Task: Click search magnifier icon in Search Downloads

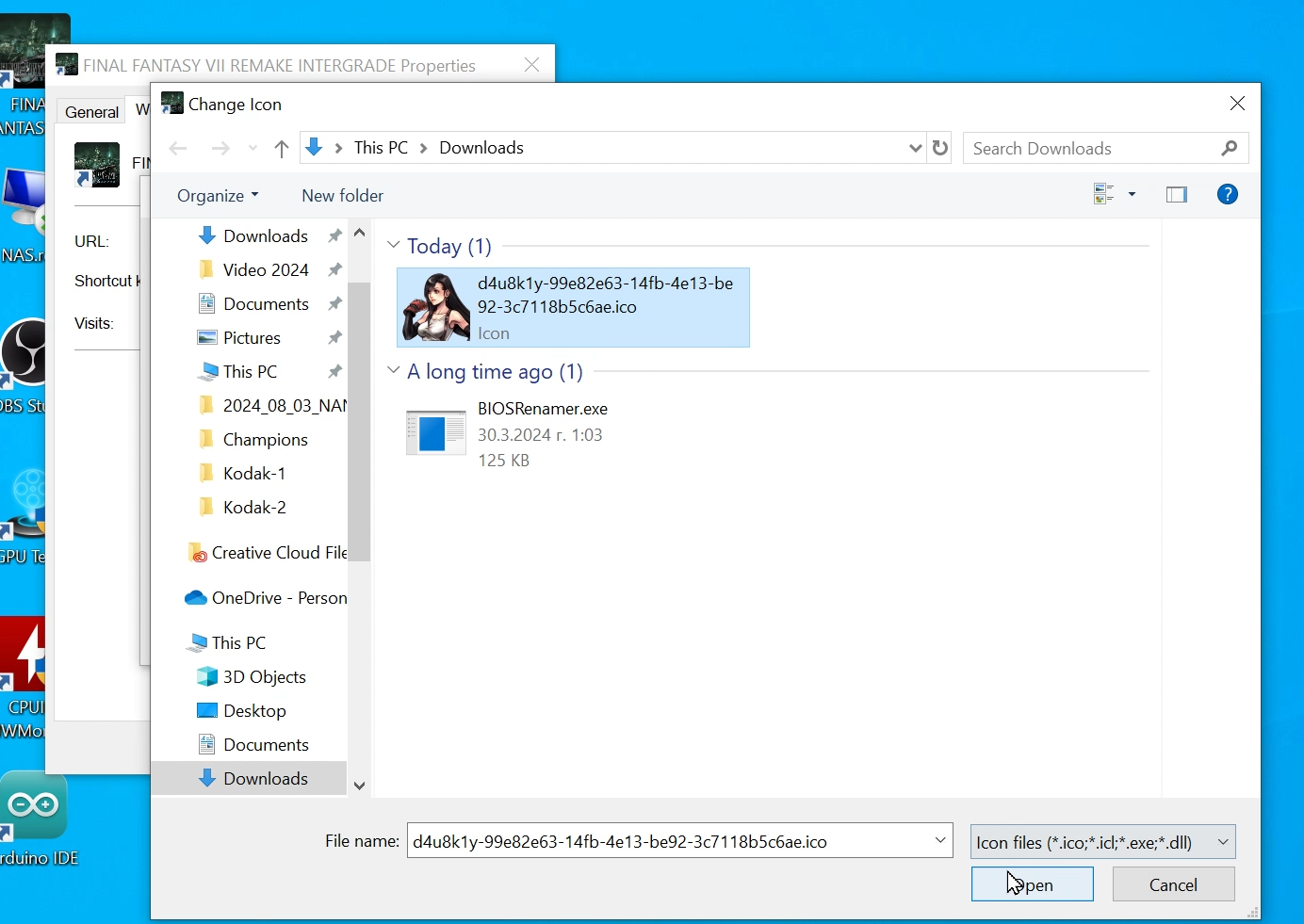Action: pyautogui.click(x=1230, y=148)
